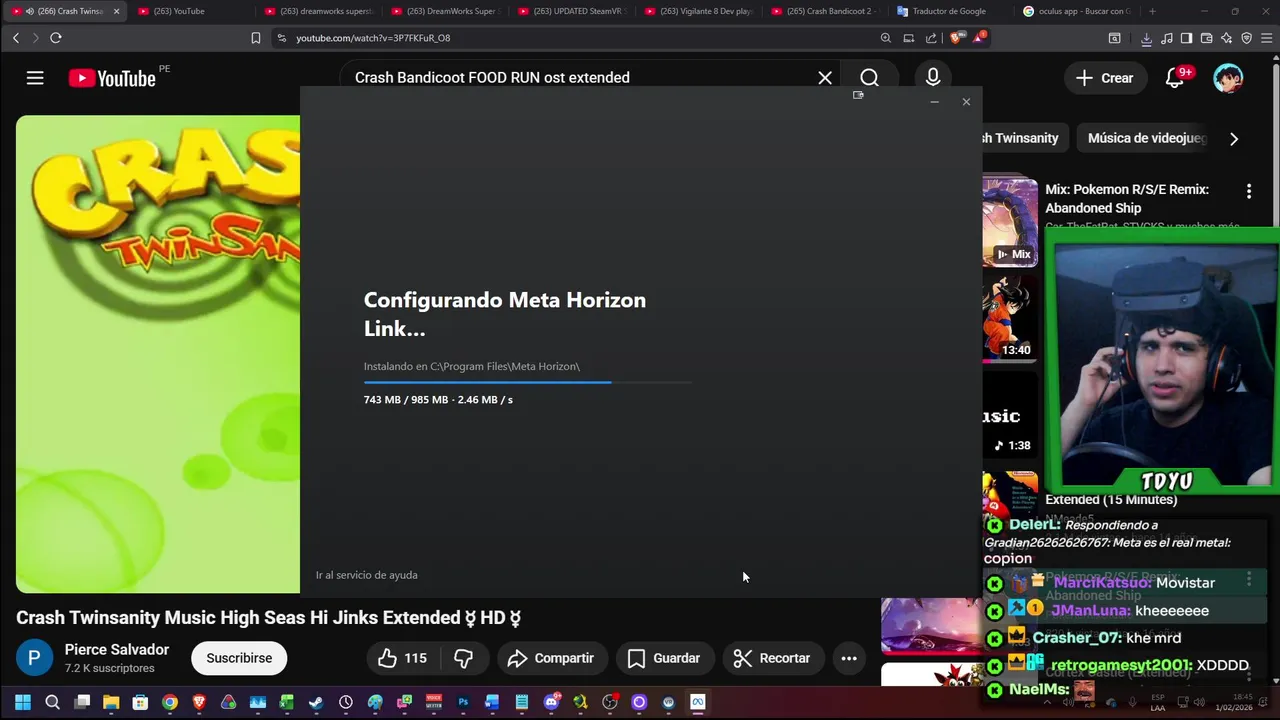Open Photoshop from the taskbar

pos(463,702)
